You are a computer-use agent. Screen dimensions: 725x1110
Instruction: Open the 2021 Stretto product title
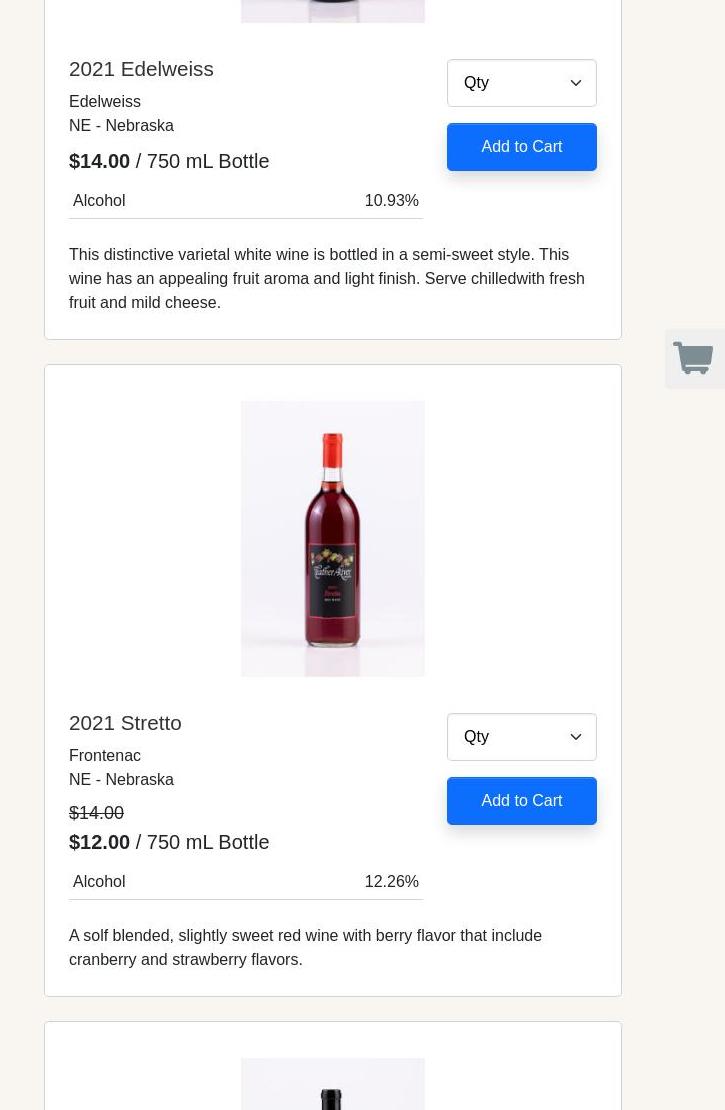125,723
